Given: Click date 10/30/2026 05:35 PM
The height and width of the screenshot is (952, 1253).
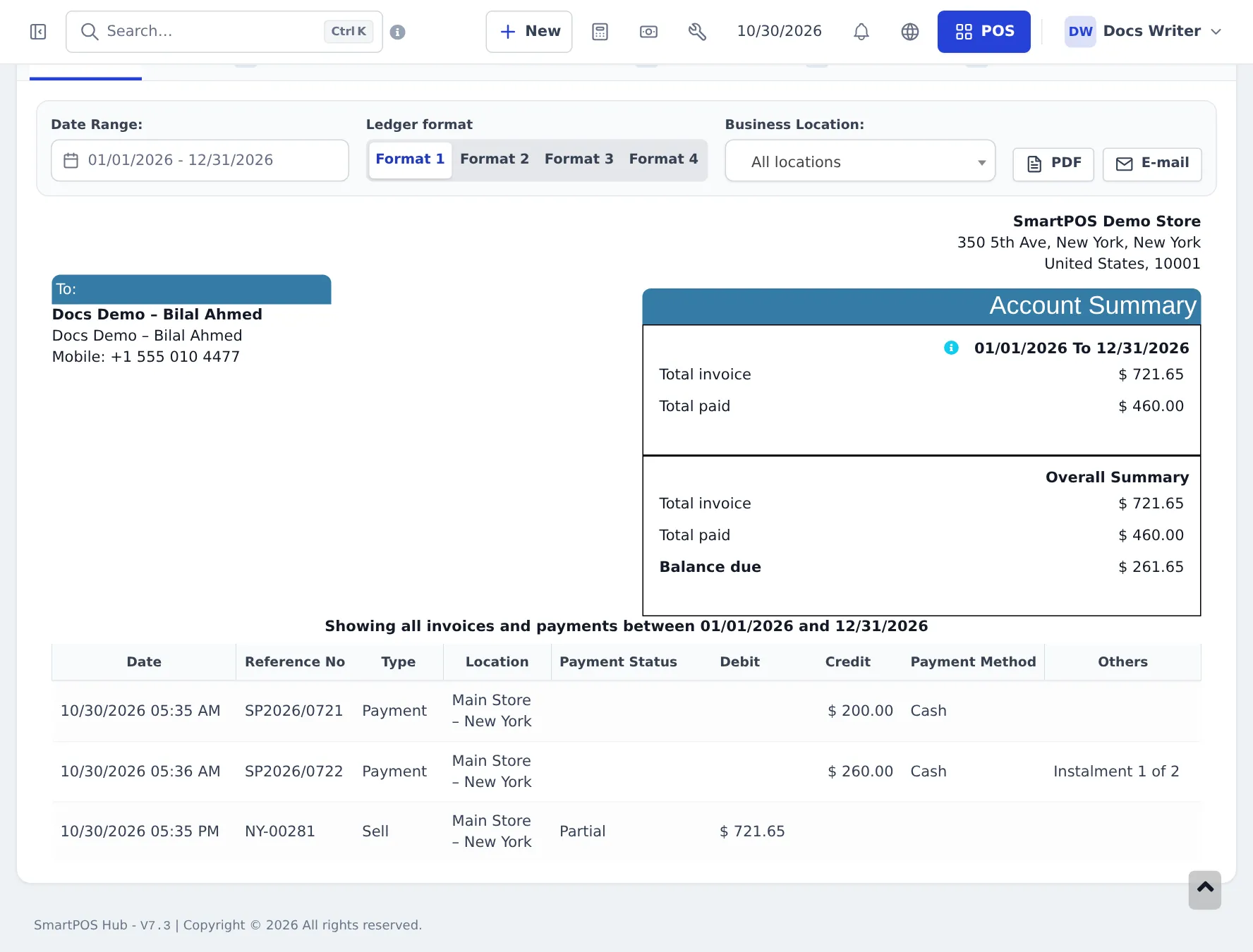Looking at the screenshot, I should [x=140, y=831].
